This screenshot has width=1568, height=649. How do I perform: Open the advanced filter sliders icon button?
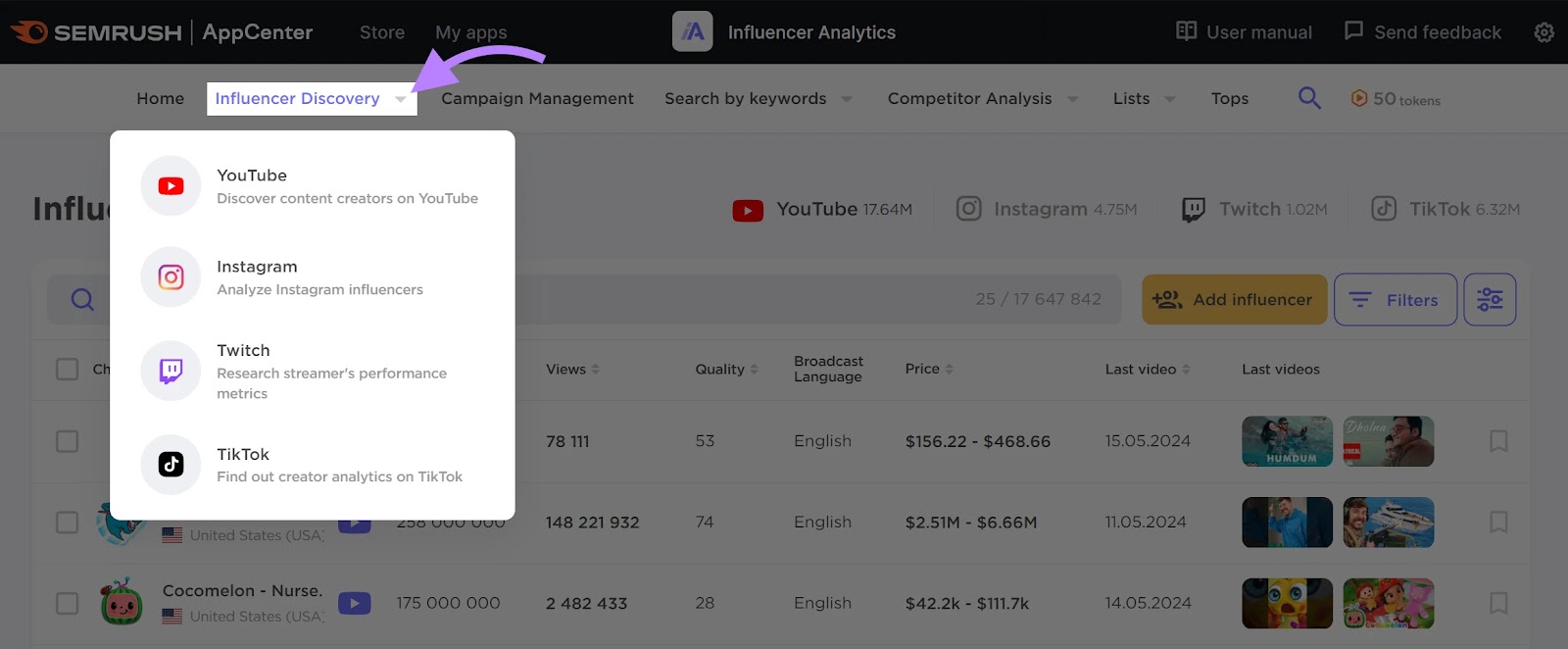(1490, 300)
